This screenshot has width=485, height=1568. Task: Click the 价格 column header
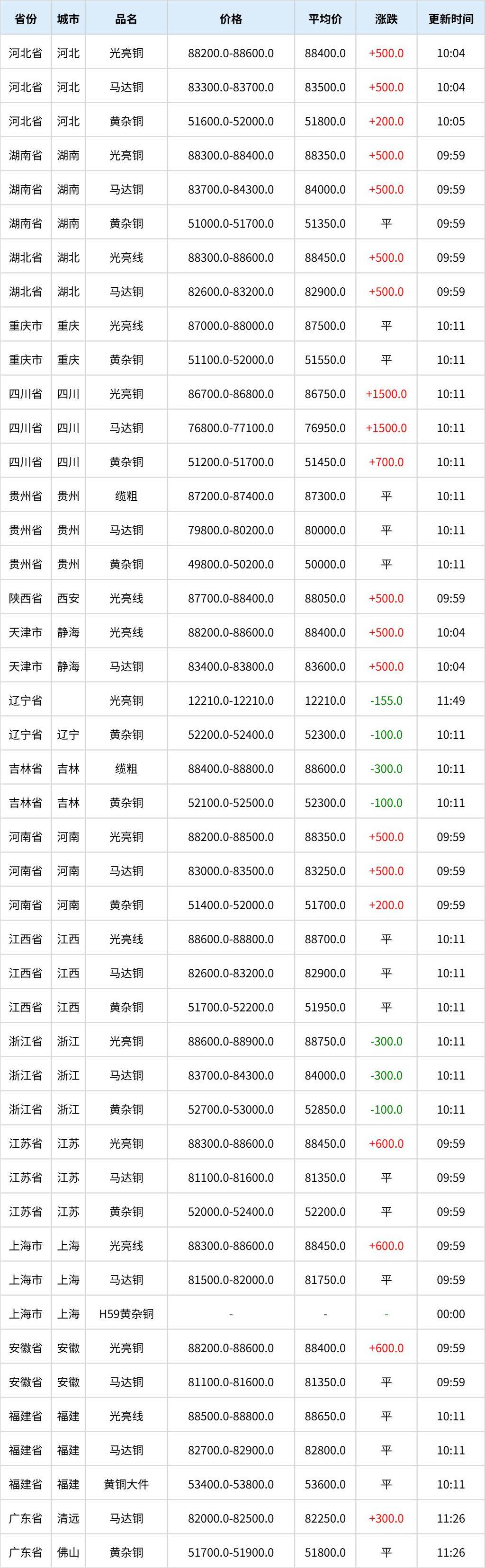pyautogui.click(x=231, y=19)
